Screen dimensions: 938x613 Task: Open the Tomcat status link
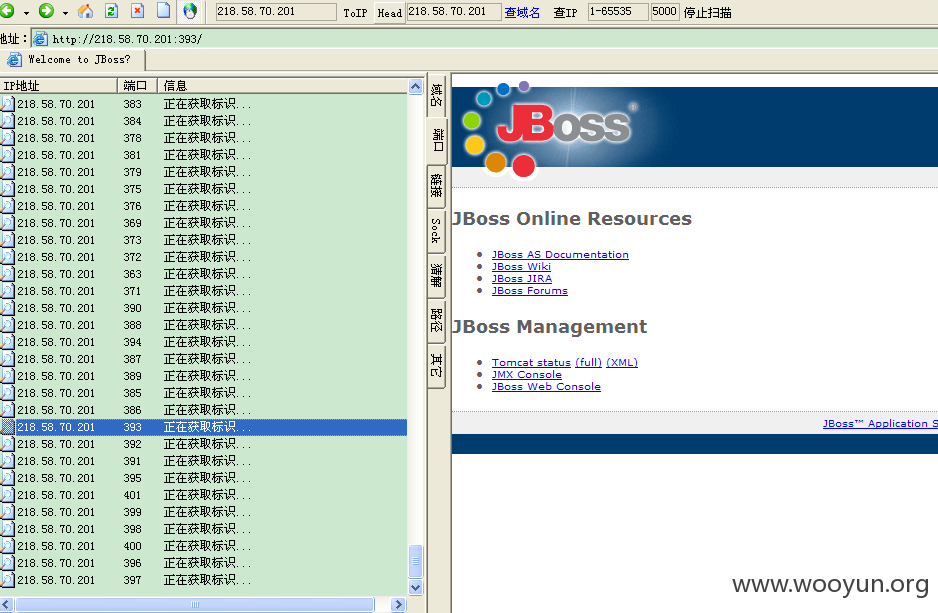tap(531, 362)
